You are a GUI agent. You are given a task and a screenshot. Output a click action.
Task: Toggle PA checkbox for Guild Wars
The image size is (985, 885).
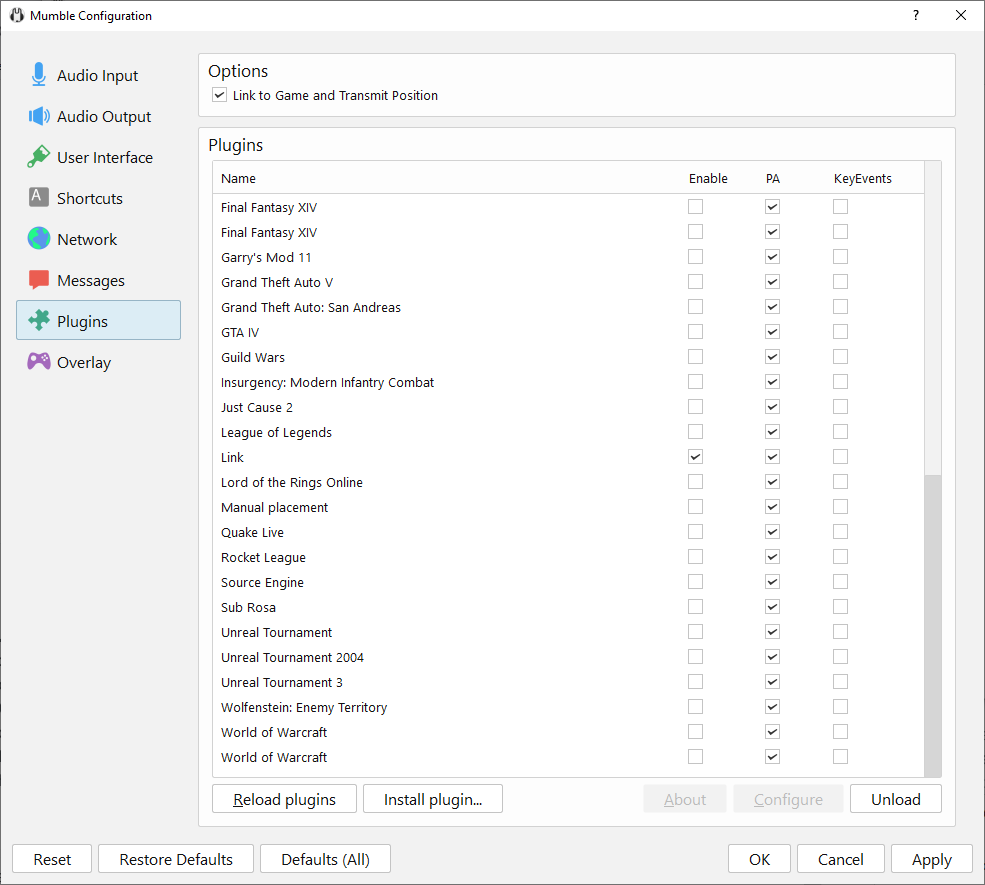coord(772,357)
